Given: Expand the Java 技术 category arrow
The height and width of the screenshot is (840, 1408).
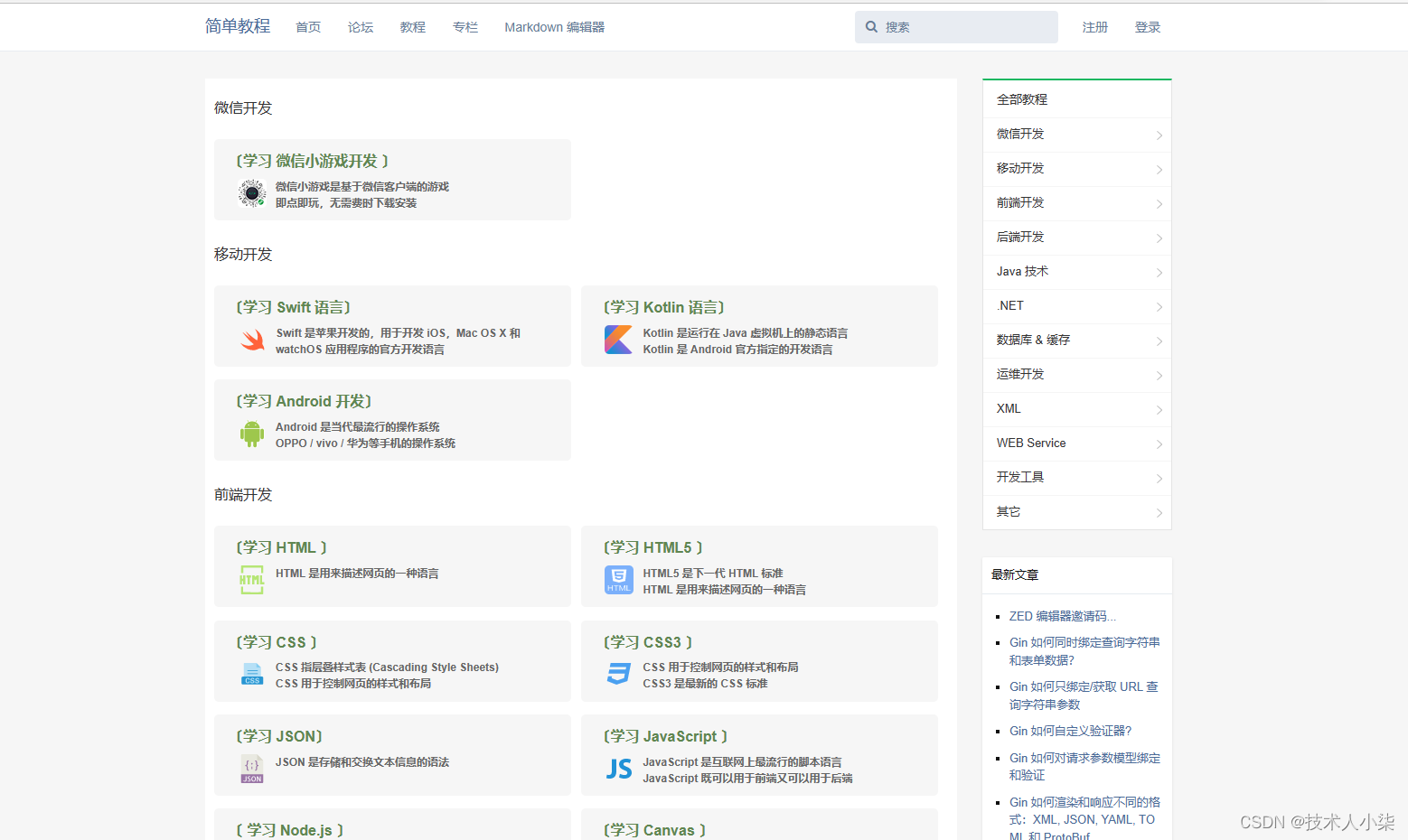Looking at the screenshot, I should pos(1159,273).
